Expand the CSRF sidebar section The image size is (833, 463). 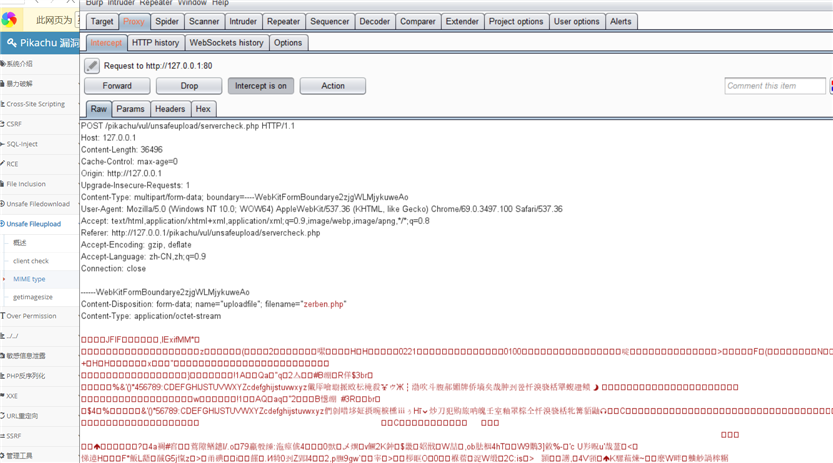[39, 124]
